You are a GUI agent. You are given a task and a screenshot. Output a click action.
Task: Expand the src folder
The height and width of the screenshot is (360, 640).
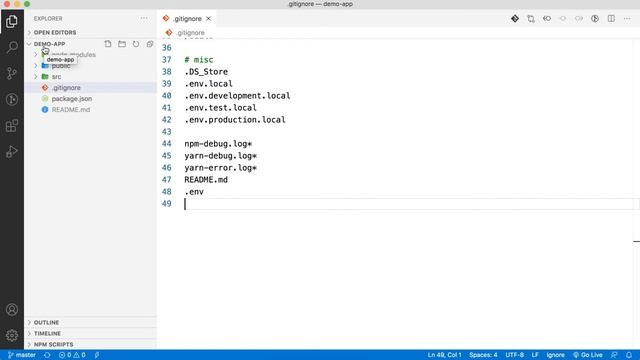coord(36,77)
